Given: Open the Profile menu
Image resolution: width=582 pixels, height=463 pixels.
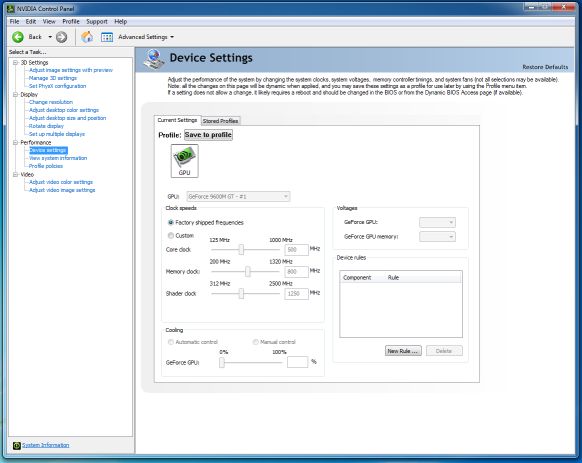Looking at the screenshot, I should coord(71,22).
